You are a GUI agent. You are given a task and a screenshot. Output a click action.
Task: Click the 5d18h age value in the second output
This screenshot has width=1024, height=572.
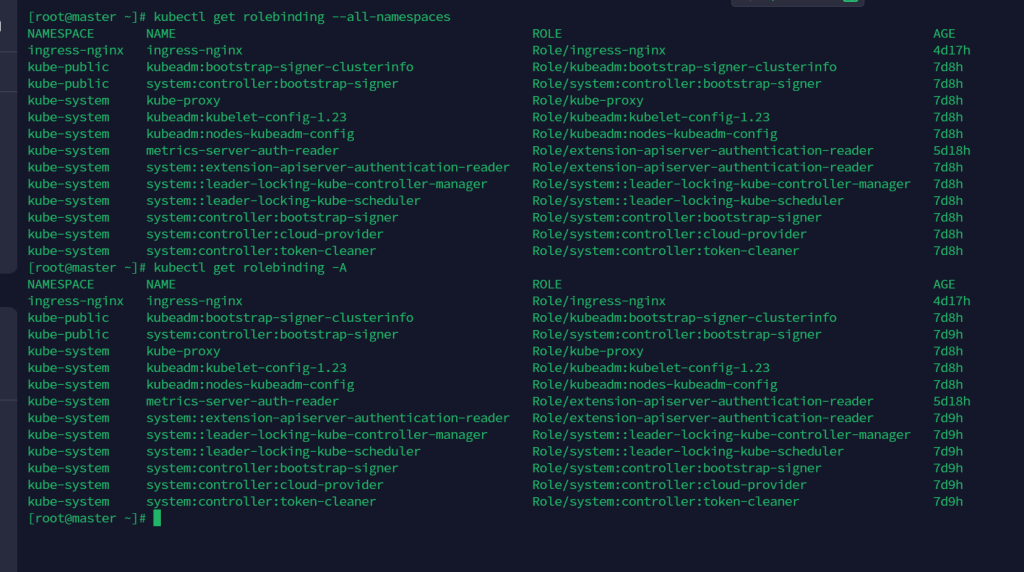point(952,401)
